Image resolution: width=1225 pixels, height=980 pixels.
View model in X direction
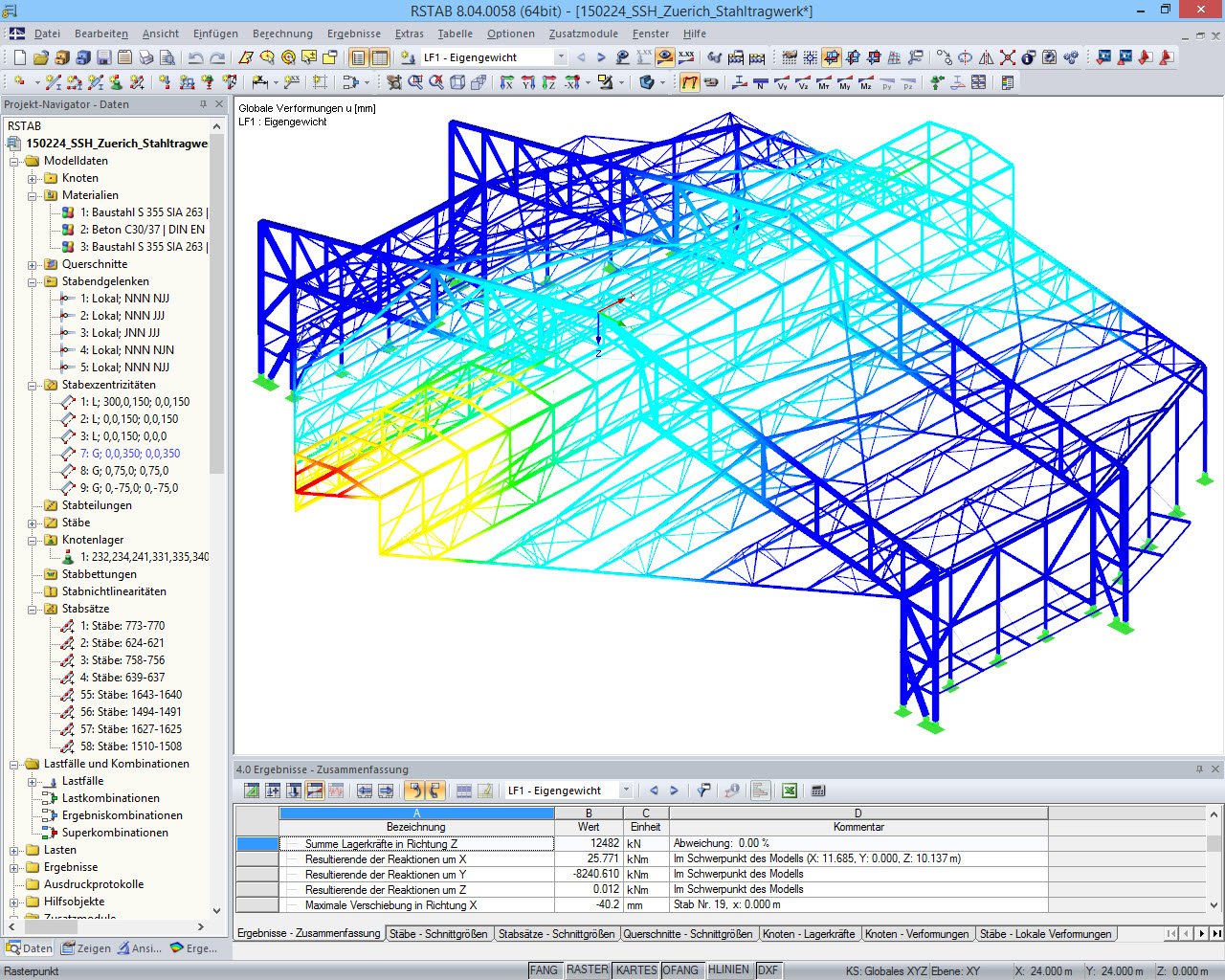pos(506,82)
